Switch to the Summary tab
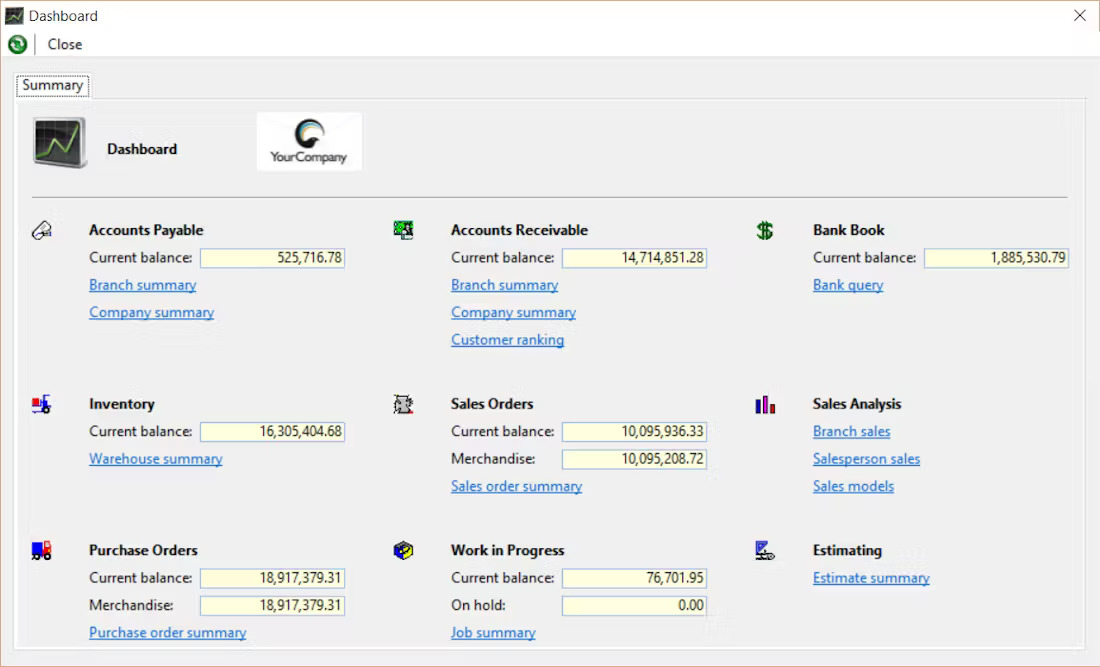 click(x=52, y=85)
